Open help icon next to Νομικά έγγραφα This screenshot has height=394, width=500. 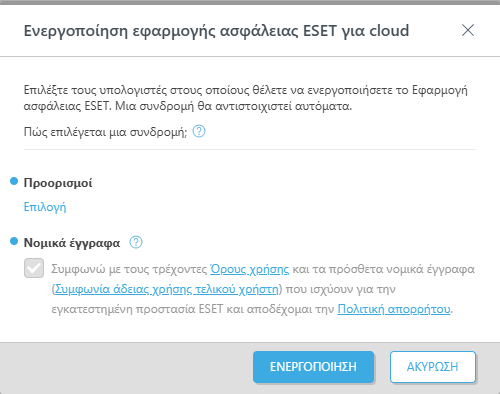pos(136,242)
